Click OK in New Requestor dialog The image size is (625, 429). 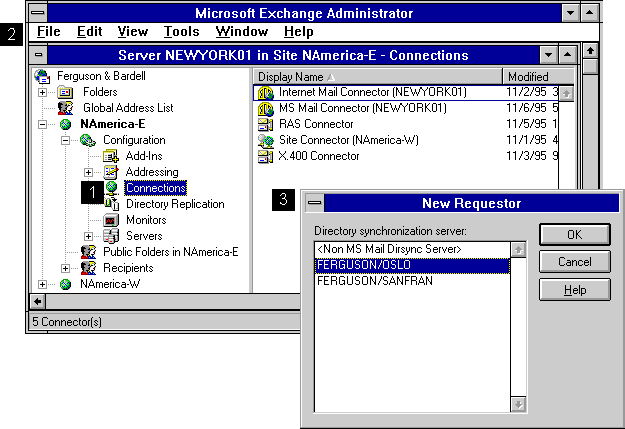575,234
